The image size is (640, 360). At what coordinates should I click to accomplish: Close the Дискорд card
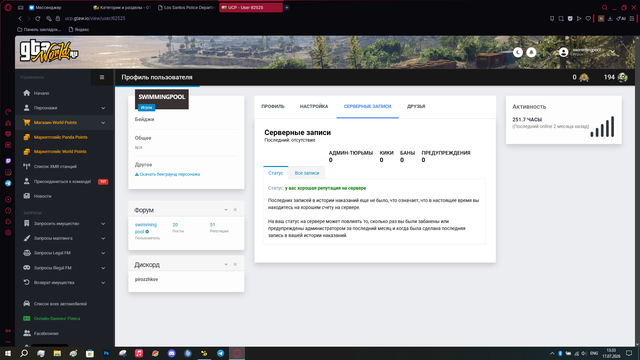coord(235,264)
